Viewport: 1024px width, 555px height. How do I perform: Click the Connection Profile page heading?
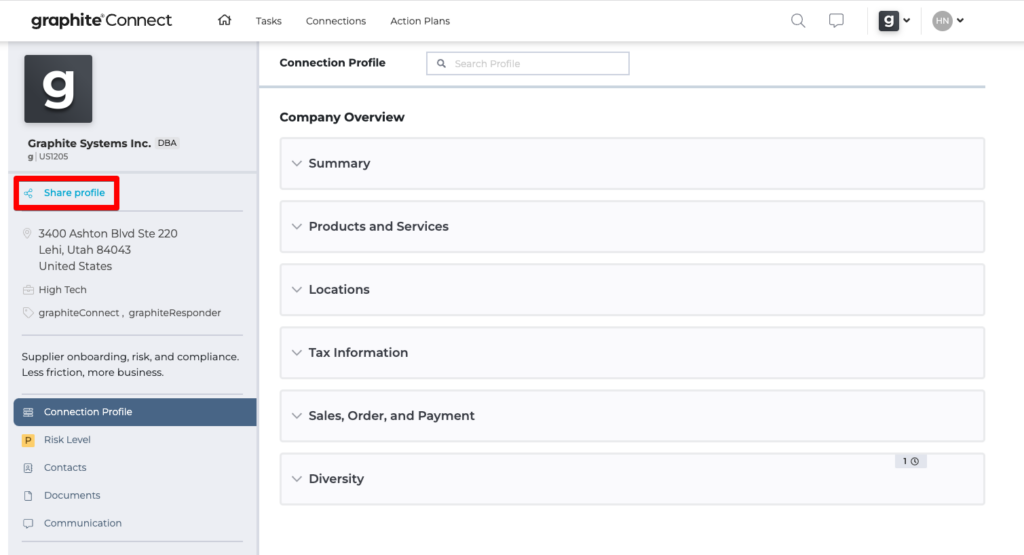point(332,63)
